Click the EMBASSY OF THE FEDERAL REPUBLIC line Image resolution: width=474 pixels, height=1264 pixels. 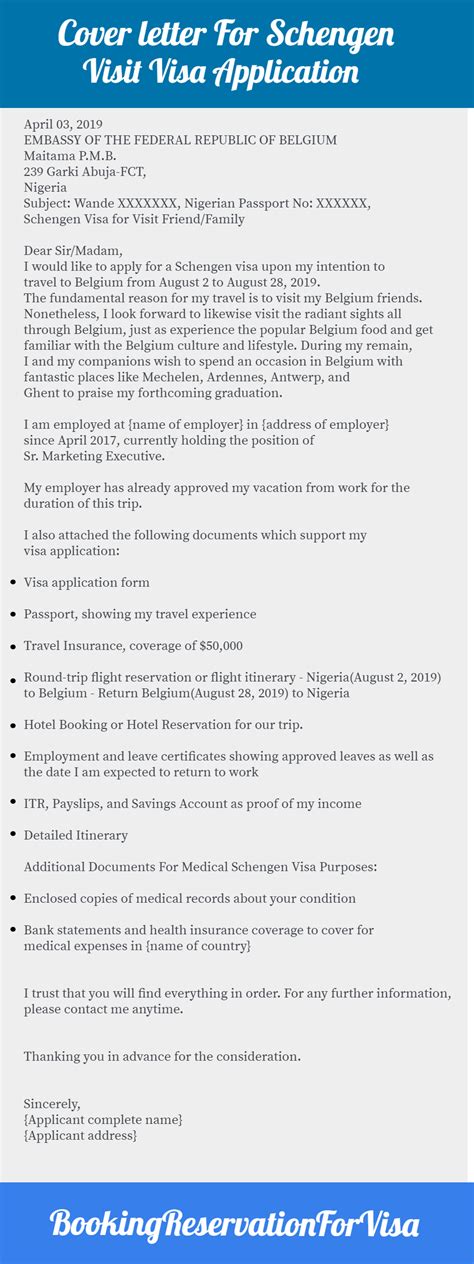180,140
